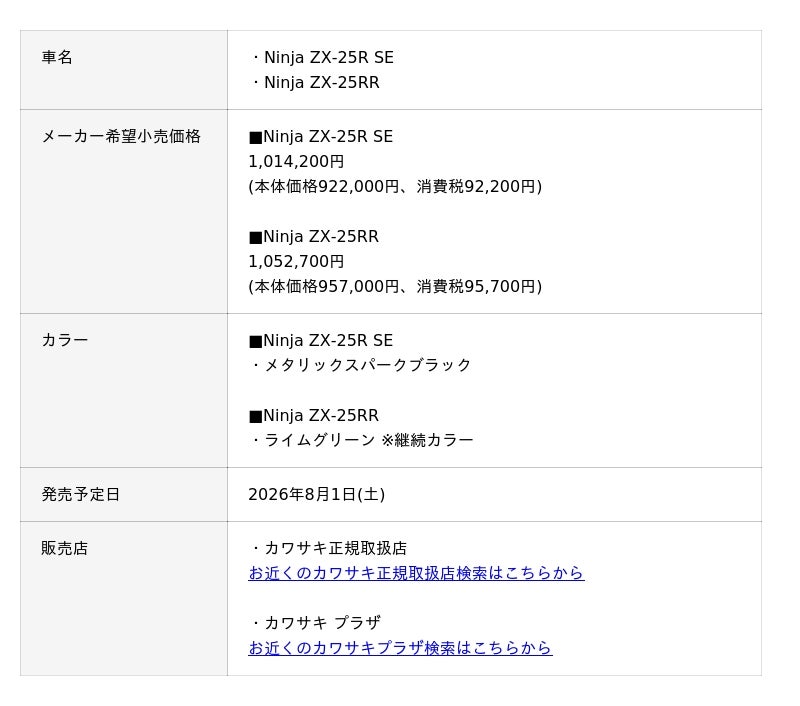
Task: Click the 1,052,700円 price text
Action: pyautogui.click(x=296, y=262)
